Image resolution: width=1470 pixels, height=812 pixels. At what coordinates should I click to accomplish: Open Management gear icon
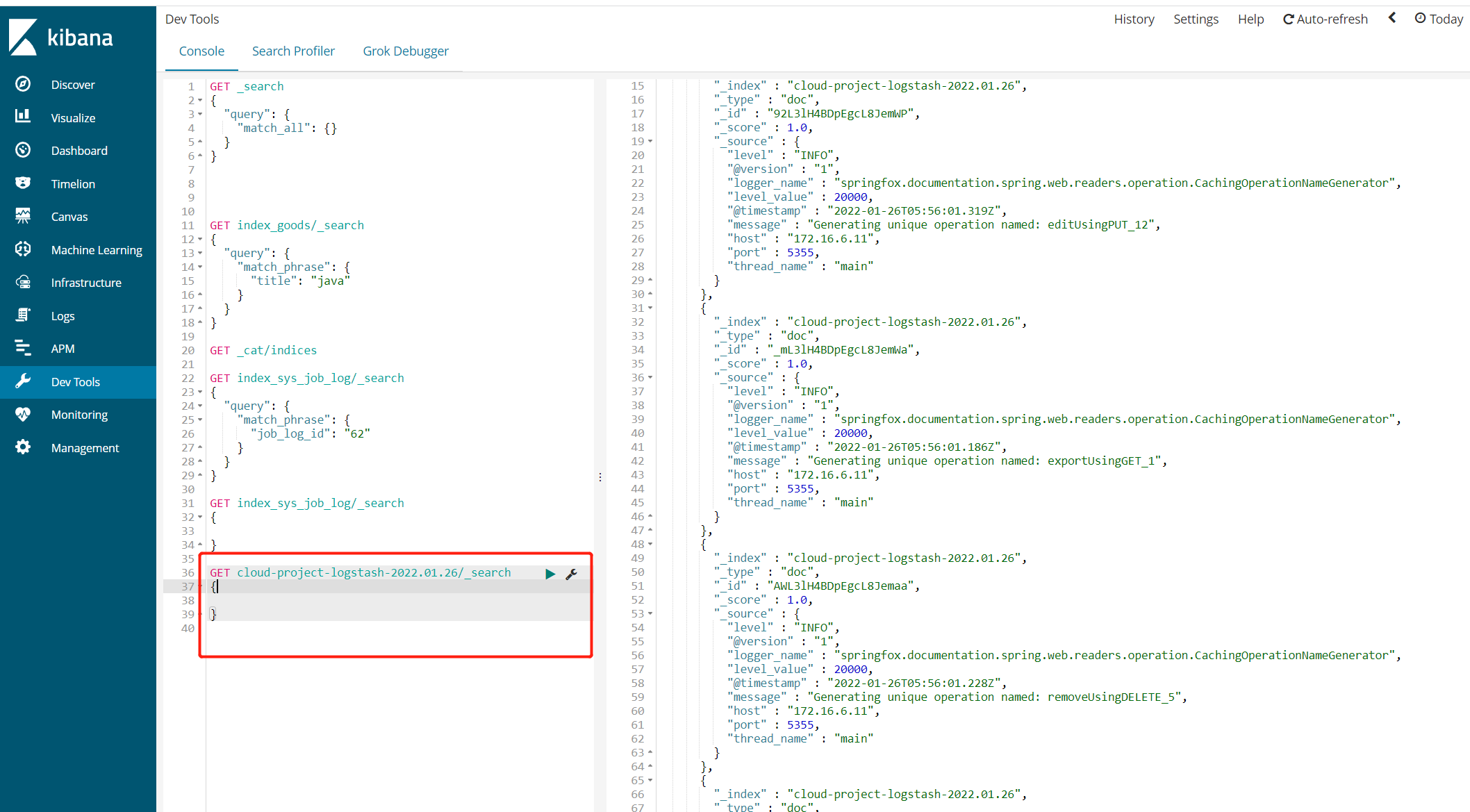coord(23,447)
